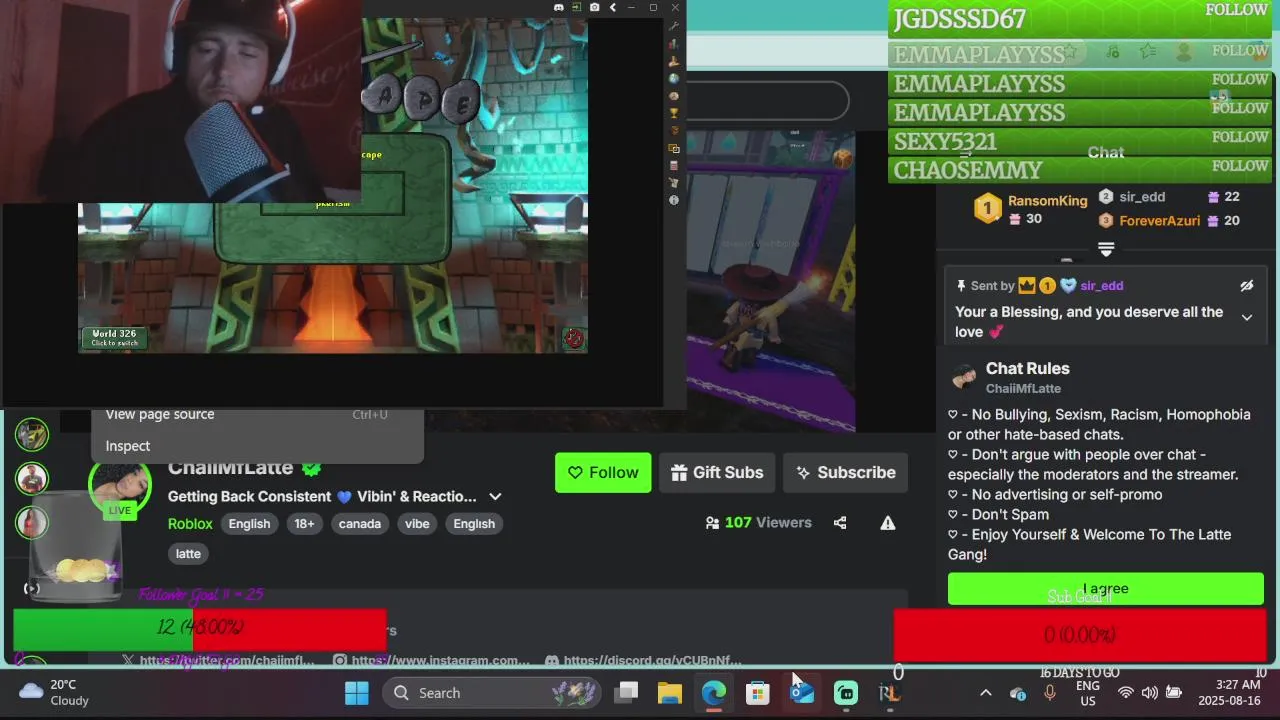Click the Subscribe button

coord(845,473)
